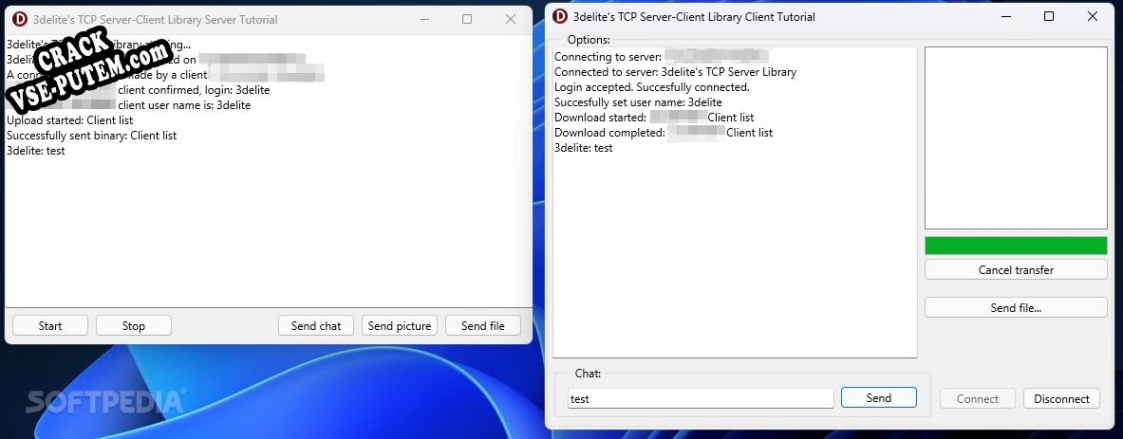
Task: Click 'client user name is: 3delite' in Server log
Action: tap(185, 105)
